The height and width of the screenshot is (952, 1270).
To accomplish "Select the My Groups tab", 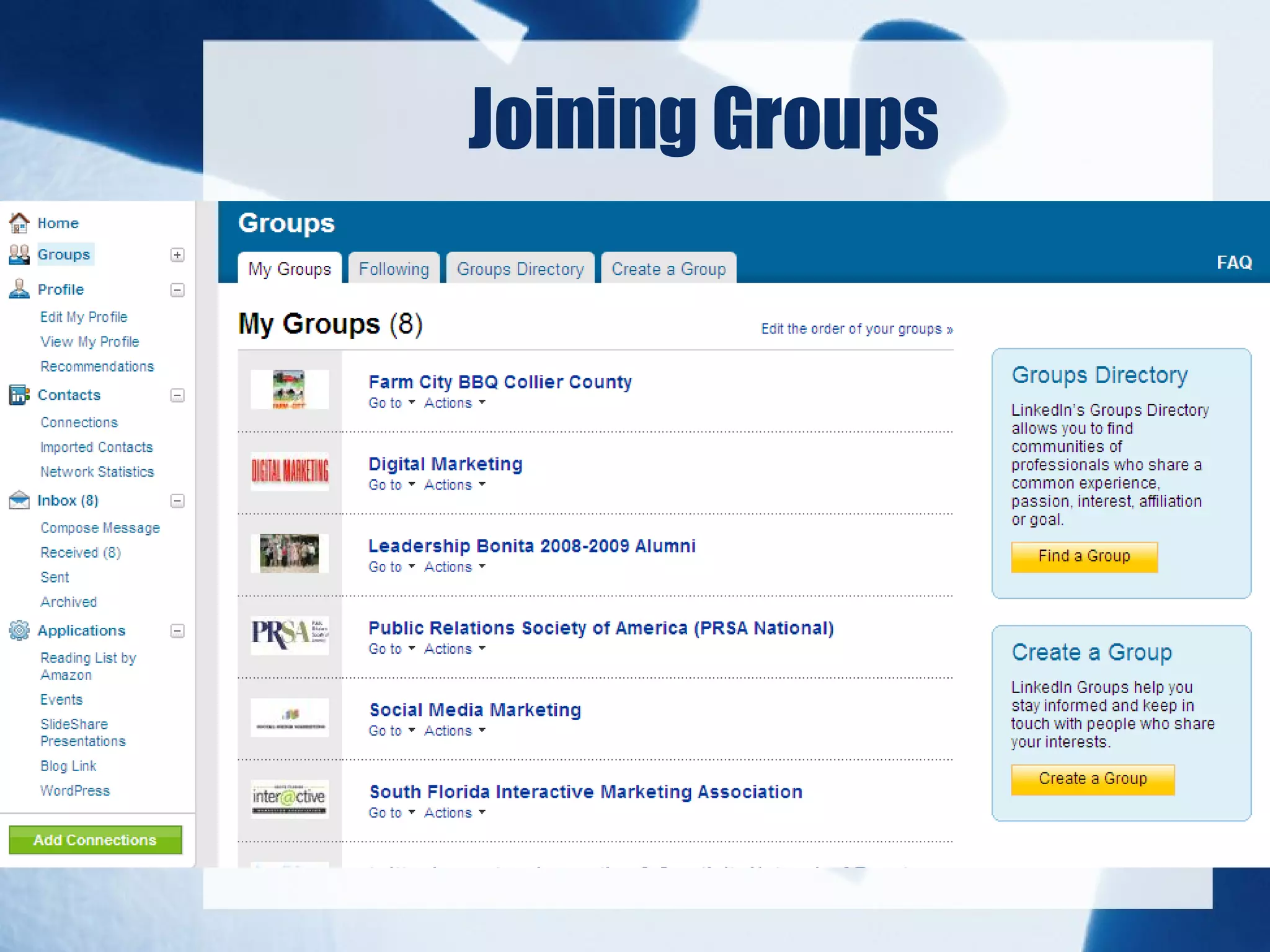I will (290, 268).
